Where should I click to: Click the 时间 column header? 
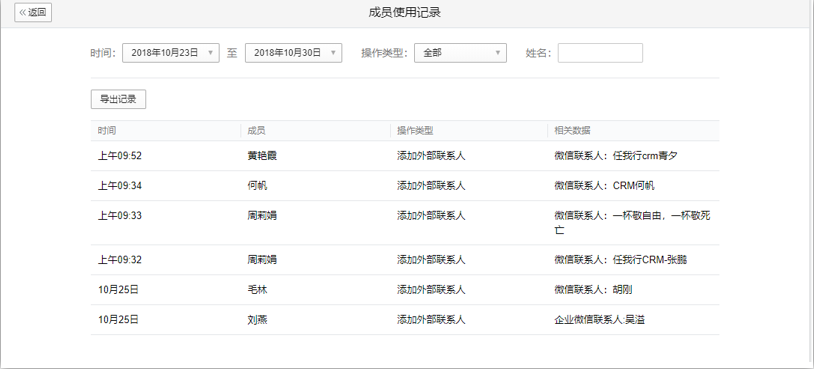tap(107, 131)
